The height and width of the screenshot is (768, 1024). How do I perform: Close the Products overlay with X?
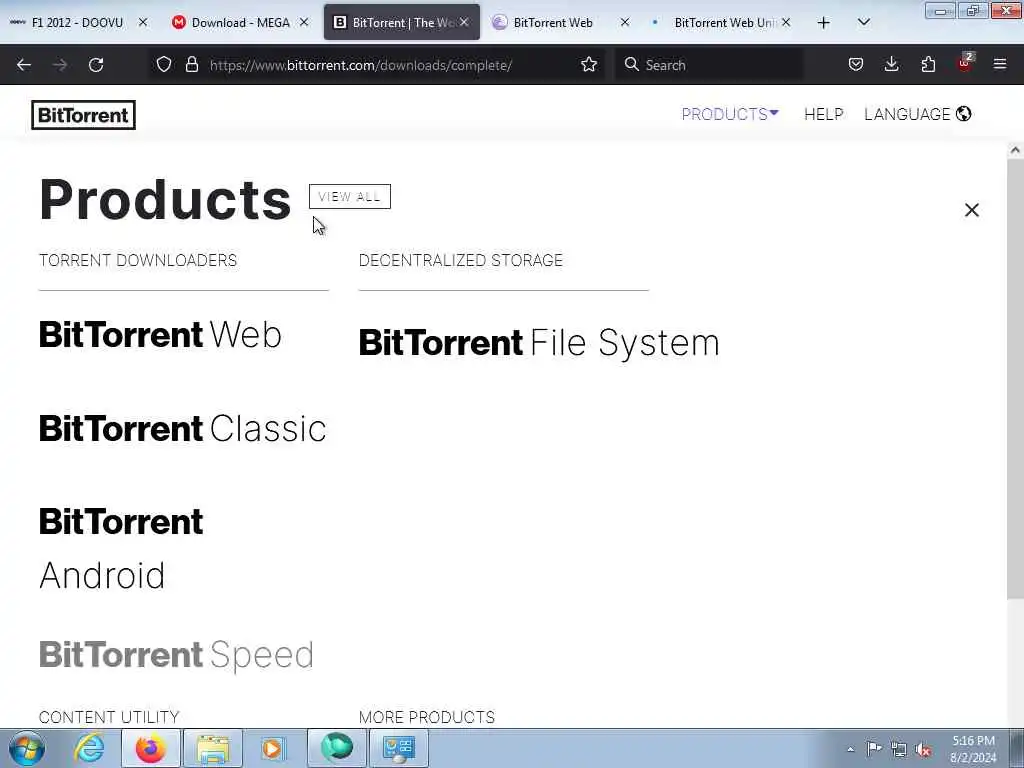[972, 210]
